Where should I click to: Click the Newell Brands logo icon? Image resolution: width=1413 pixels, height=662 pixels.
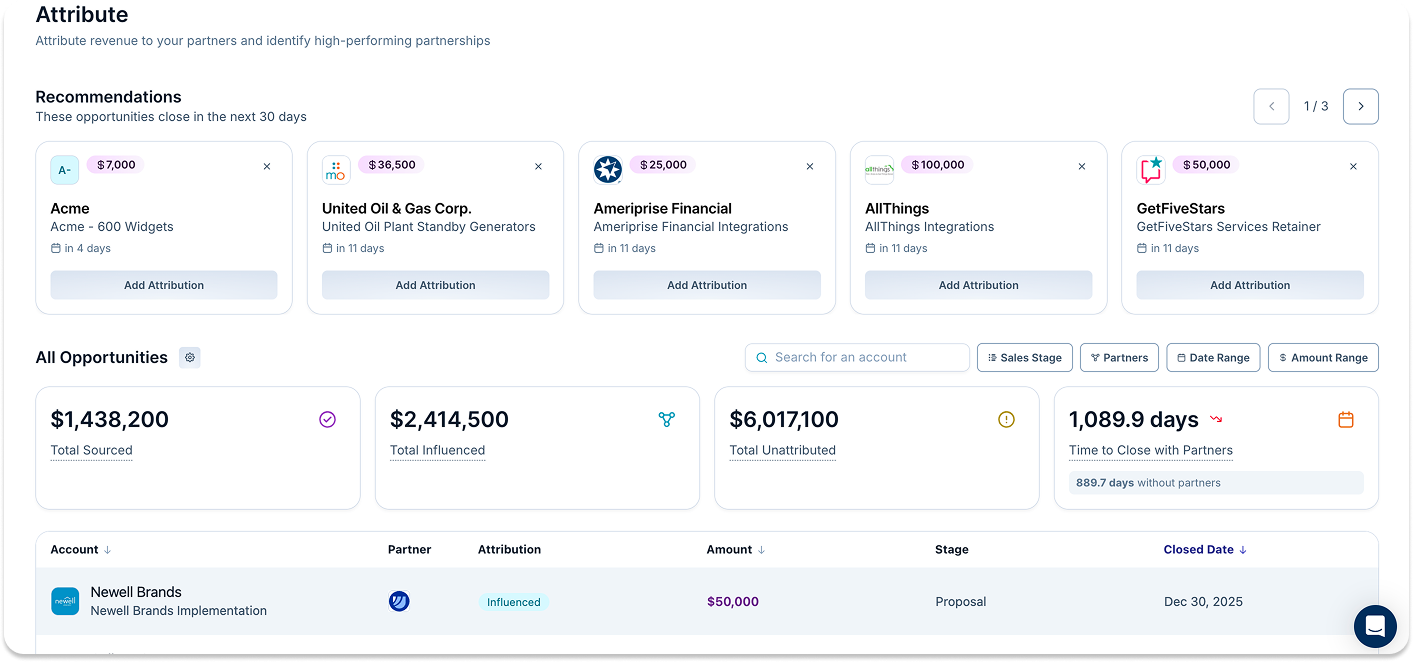tap(65, 601)
